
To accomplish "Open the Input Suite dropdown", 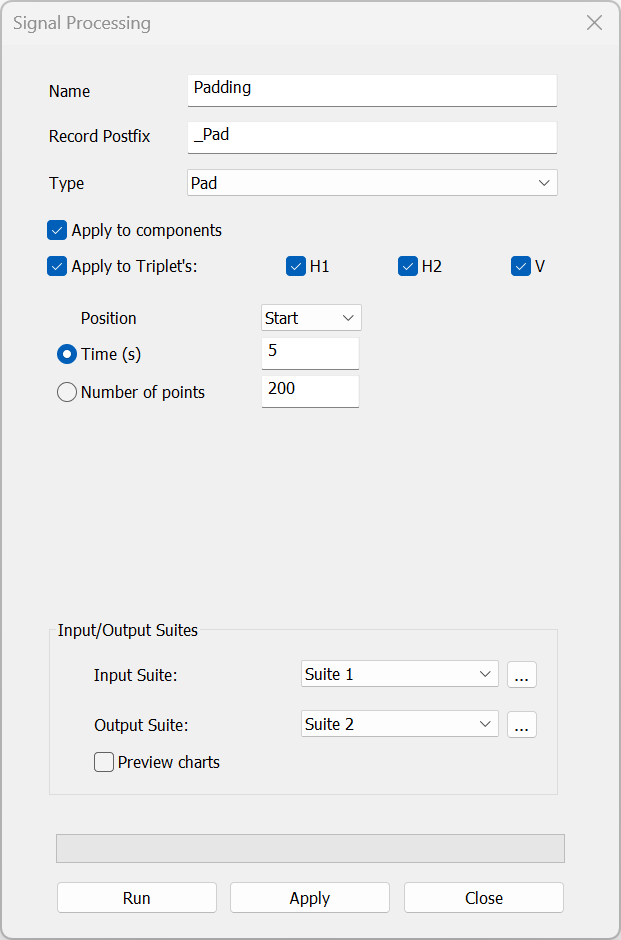I will [x=399, y=674].
